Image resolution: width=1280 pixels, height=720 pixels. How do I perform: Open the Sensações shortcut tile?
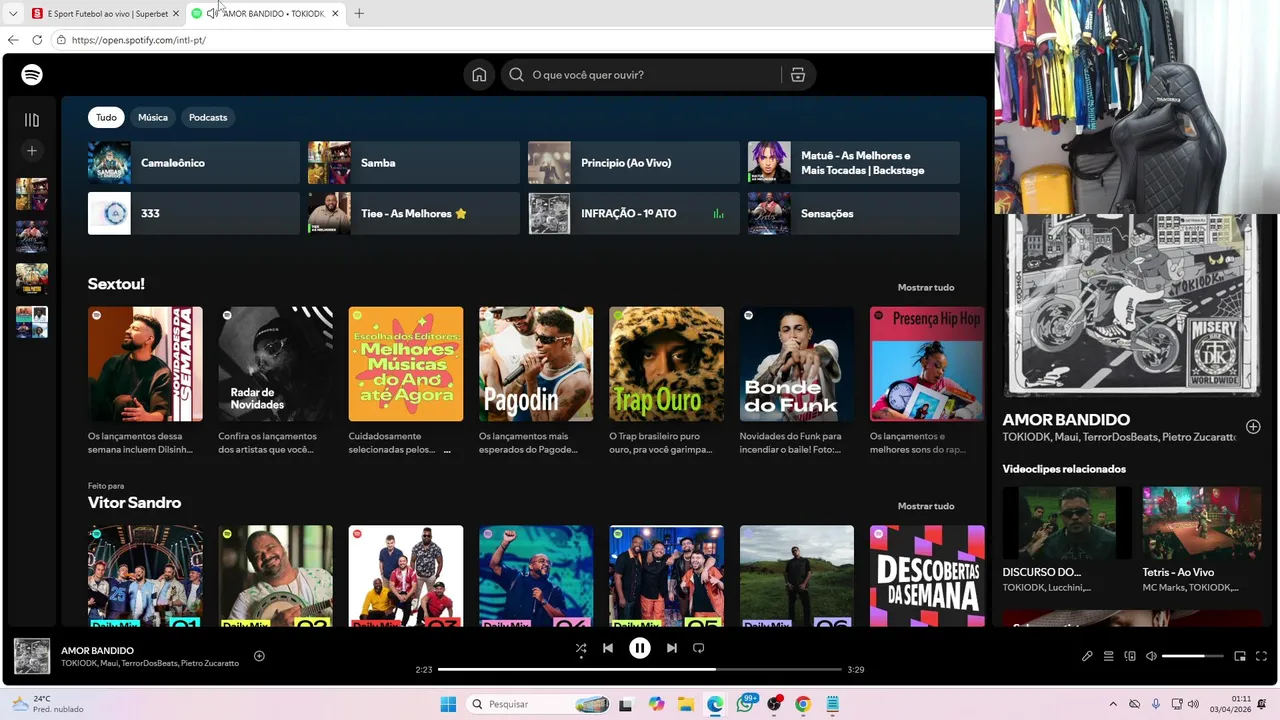(854, 213)
